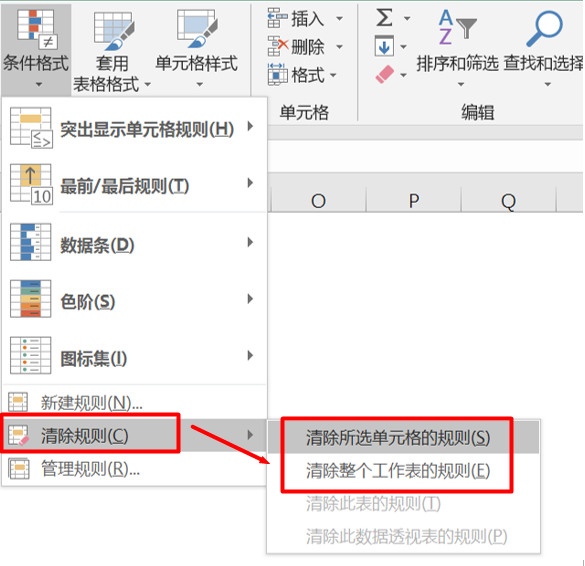The height and width of the screenshot is (566, 585).
Task: Open 色阶(S) submenu
Action: [x=134, y=300]
